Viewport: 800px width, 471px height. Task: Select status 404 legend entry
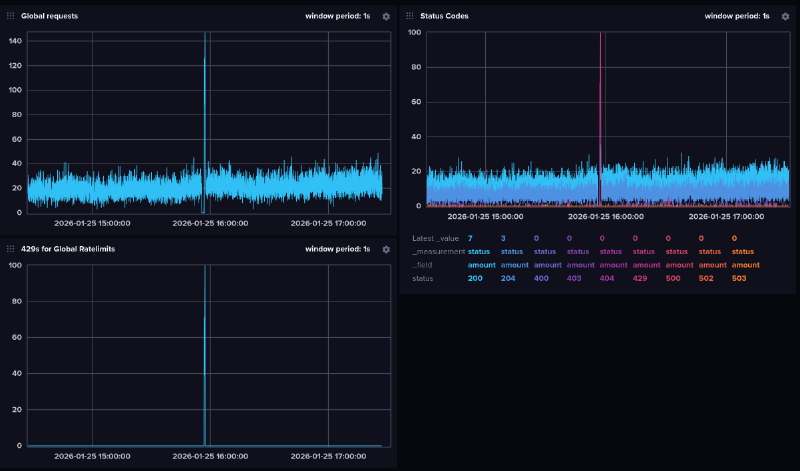coord(607,279)
